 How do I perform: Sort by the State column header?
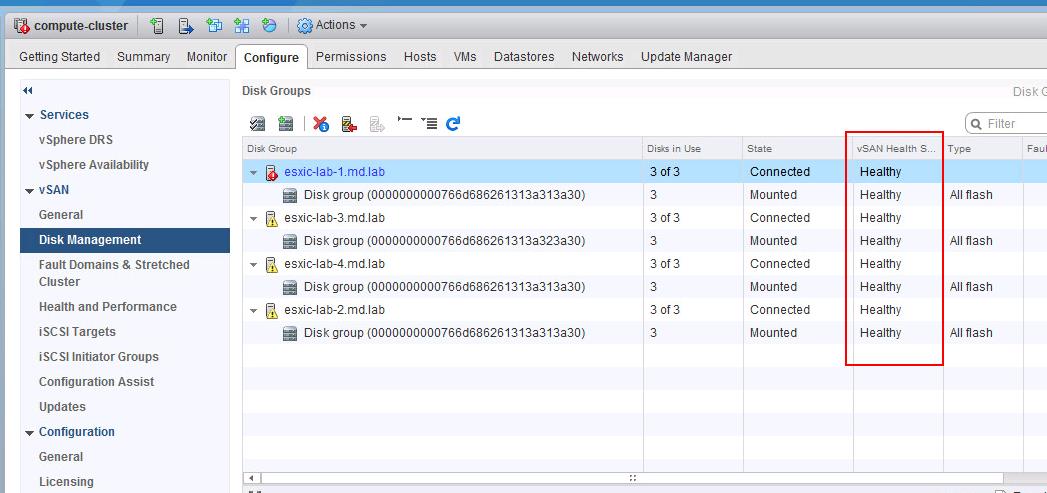click(x=797, y=148)
